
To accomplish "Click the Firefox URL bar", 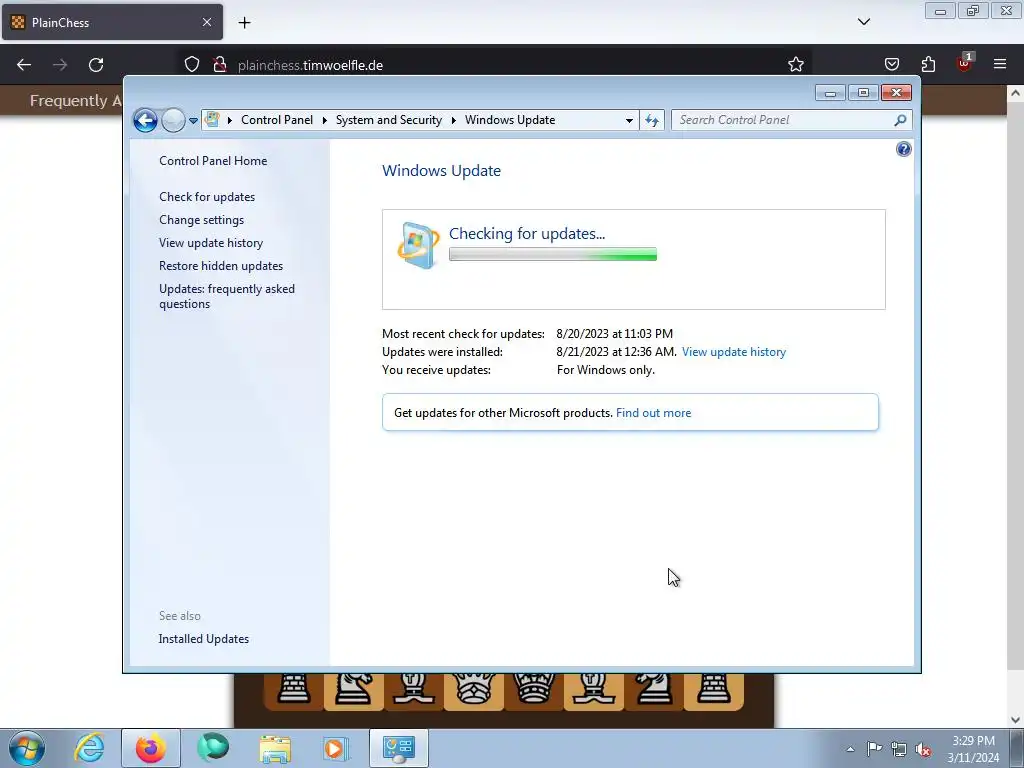I will tap(496, 65).
